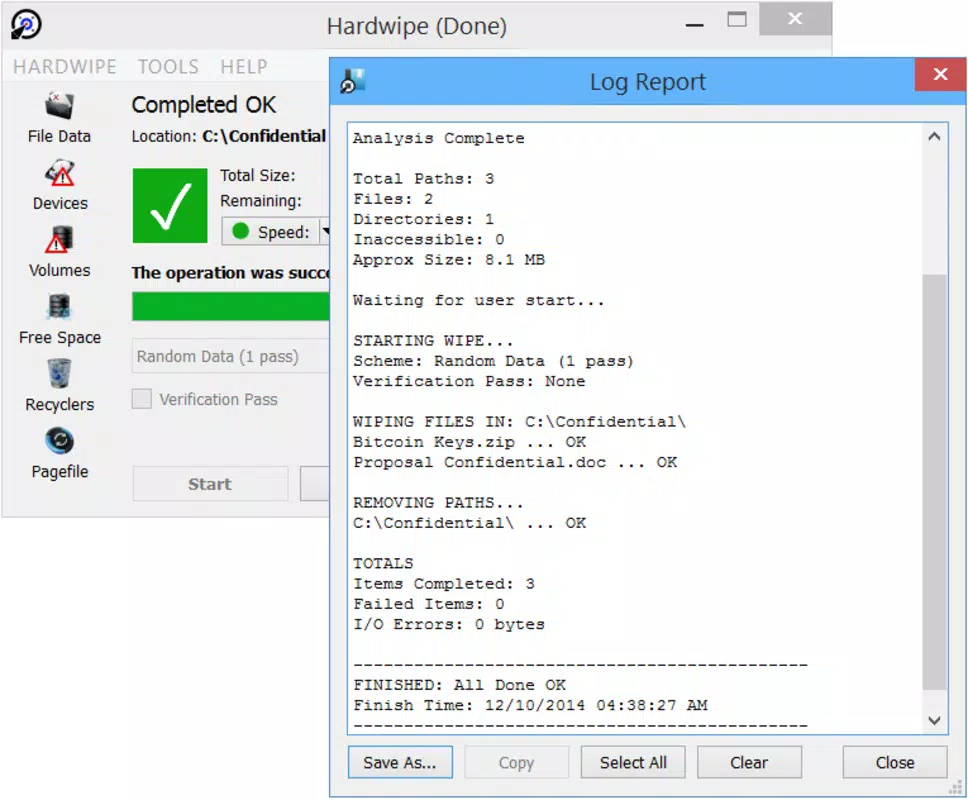The width and height of the screenshot is (968, 800).
Task: Click the 'Total Paths: 3' log line
Action: 424,178
